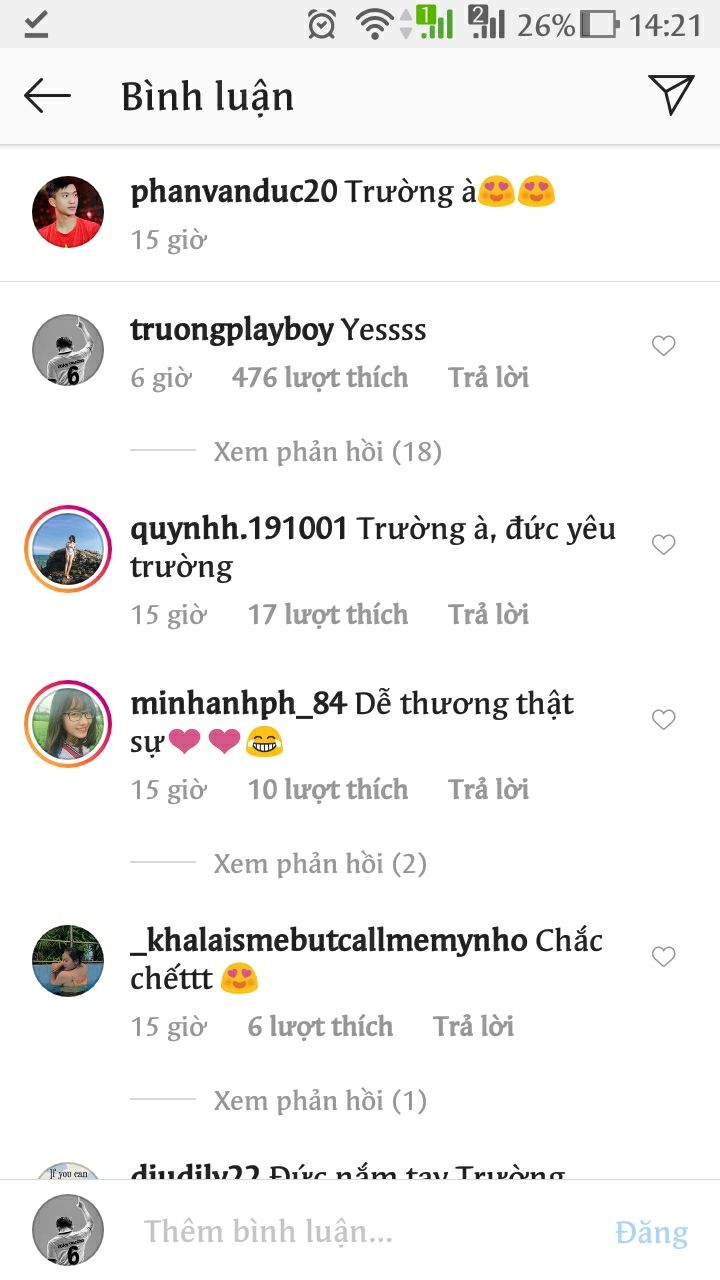
Task: Open _khalaismebutcallmemynho profile avatar
Action: 68,961
